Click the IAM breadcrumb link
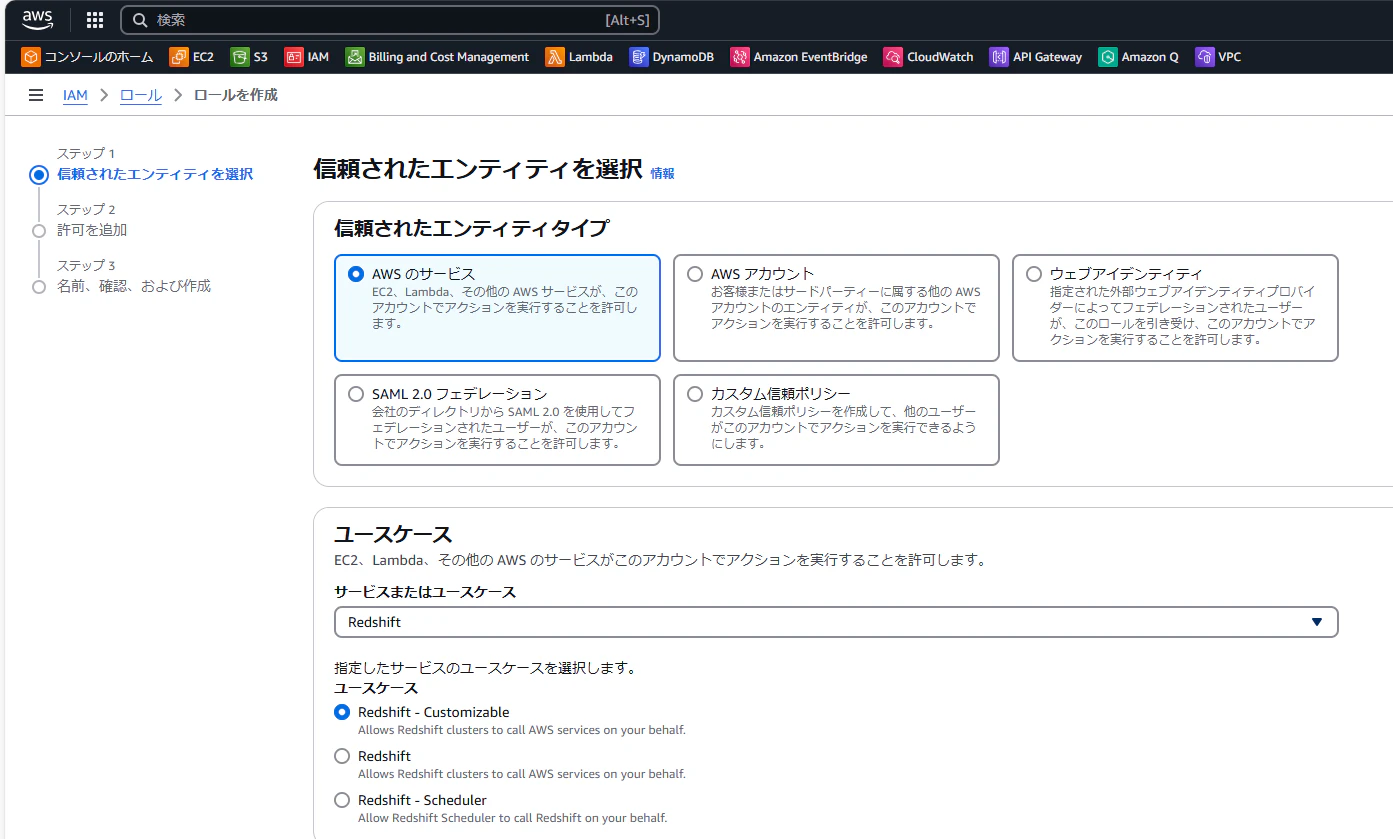Image resolution: width=1393 pixels, height=839 pixels. tap(75, 95)
